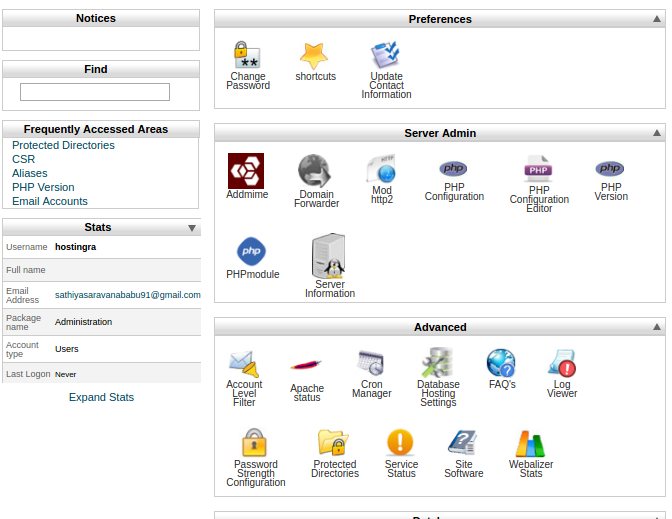The width and height of the screenshot is (672, 519).
Task: Click the Users account type value
Action: (66, 349)
